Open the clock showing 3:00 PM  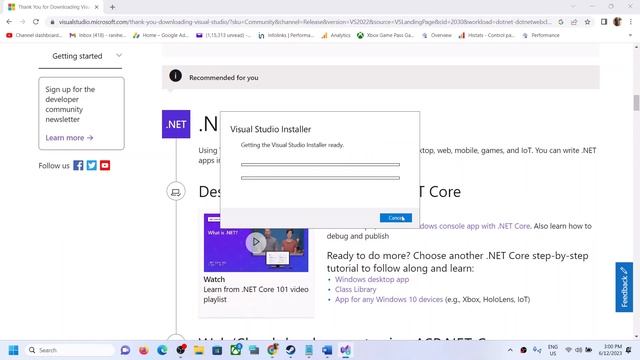click(x=611, y=350)
